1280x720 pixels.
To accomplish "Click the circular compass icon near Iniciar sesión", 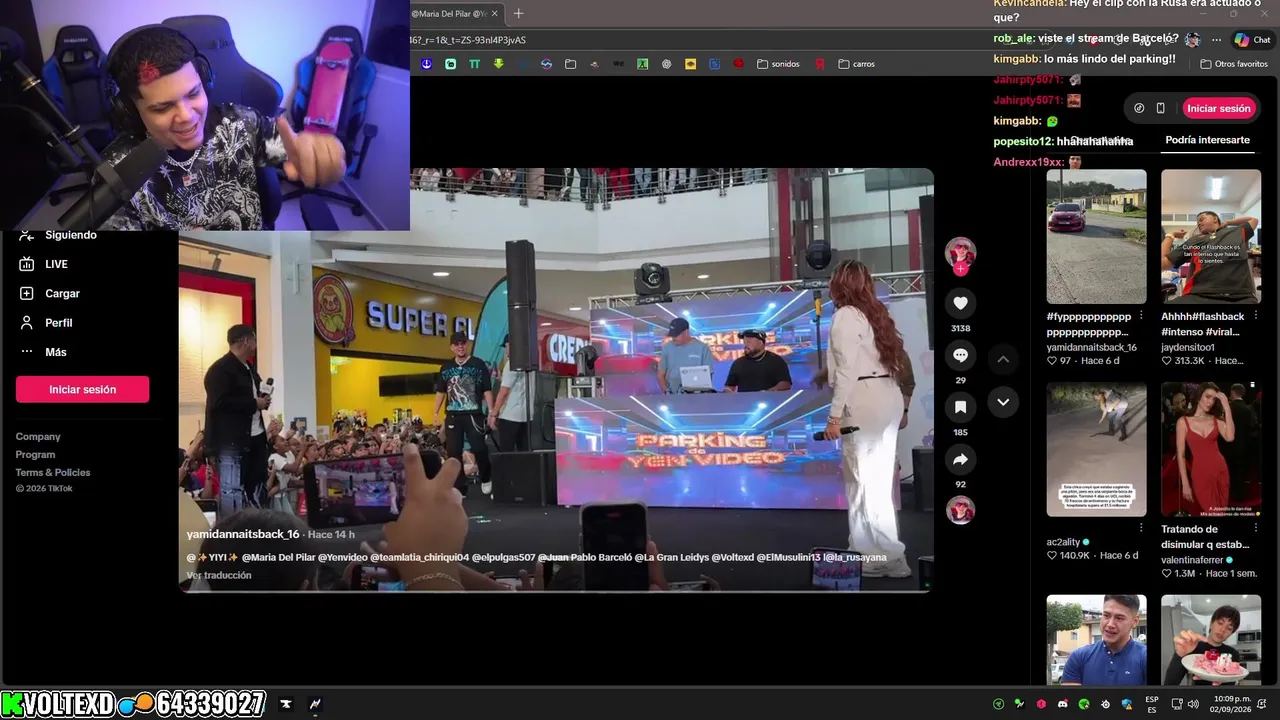I will click(x=1139, y=108).
